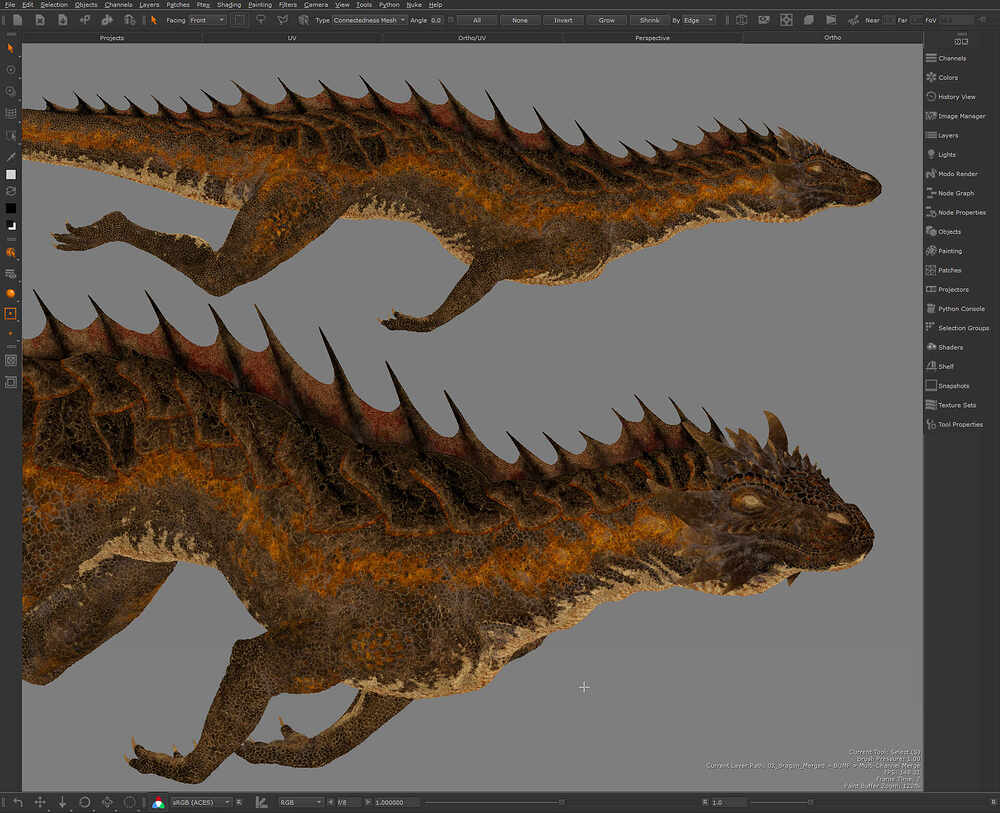Open the Python Console palette
The height and width of the screenshot is (813, 1000).
(955, 309)
